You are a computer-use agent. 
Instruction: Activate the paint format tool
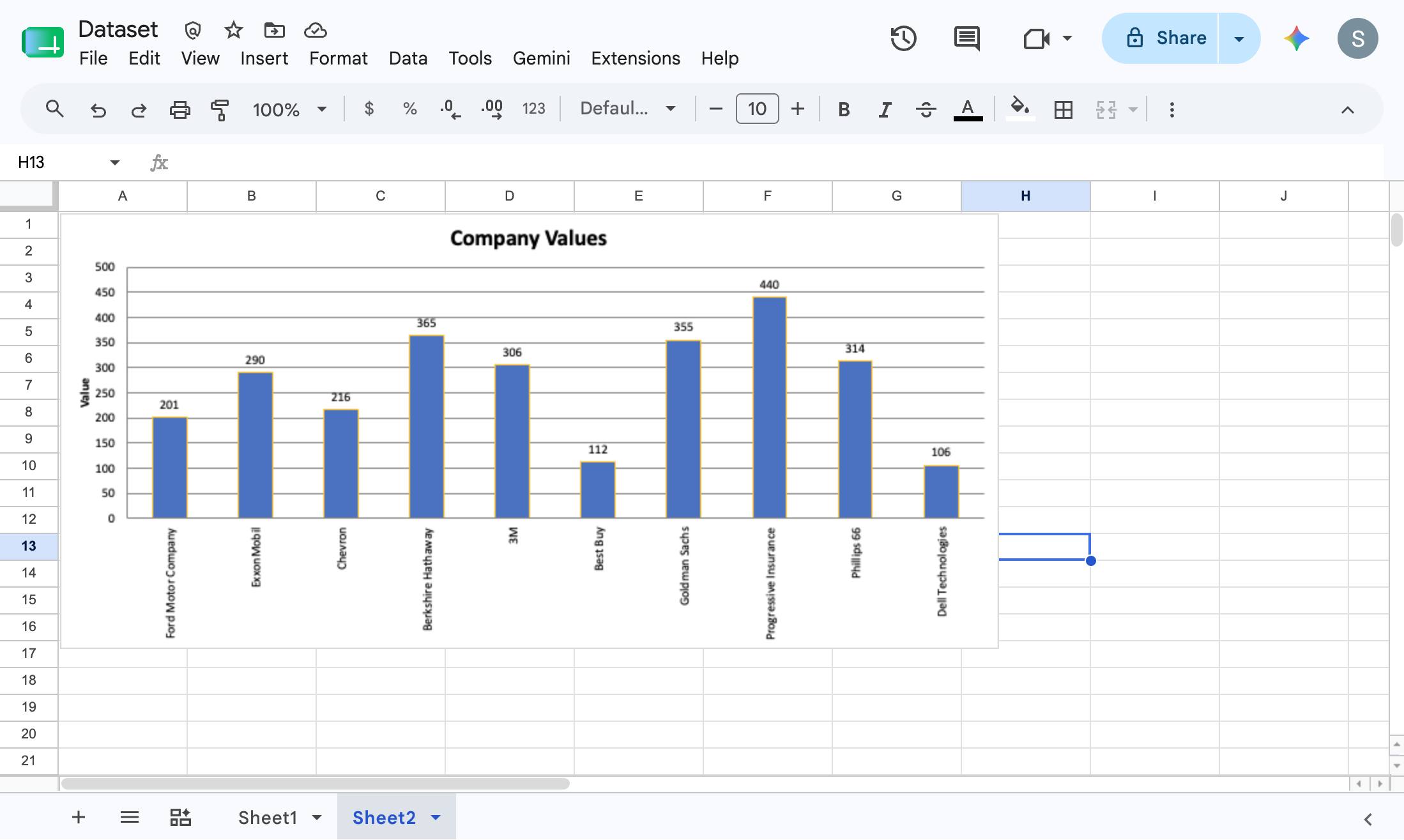pos(220,110)
